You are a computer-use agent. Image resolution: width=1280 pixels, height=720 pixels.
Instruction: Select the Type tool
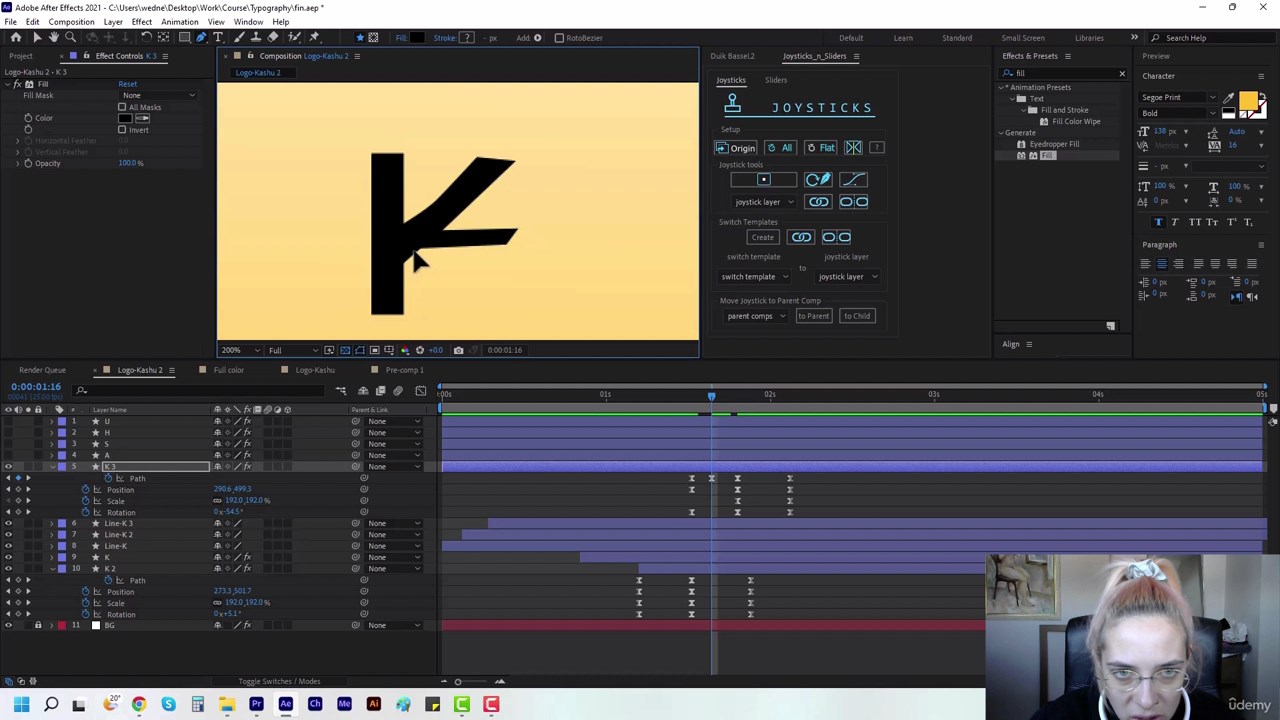pyautogui.click(x=218, y=38)
